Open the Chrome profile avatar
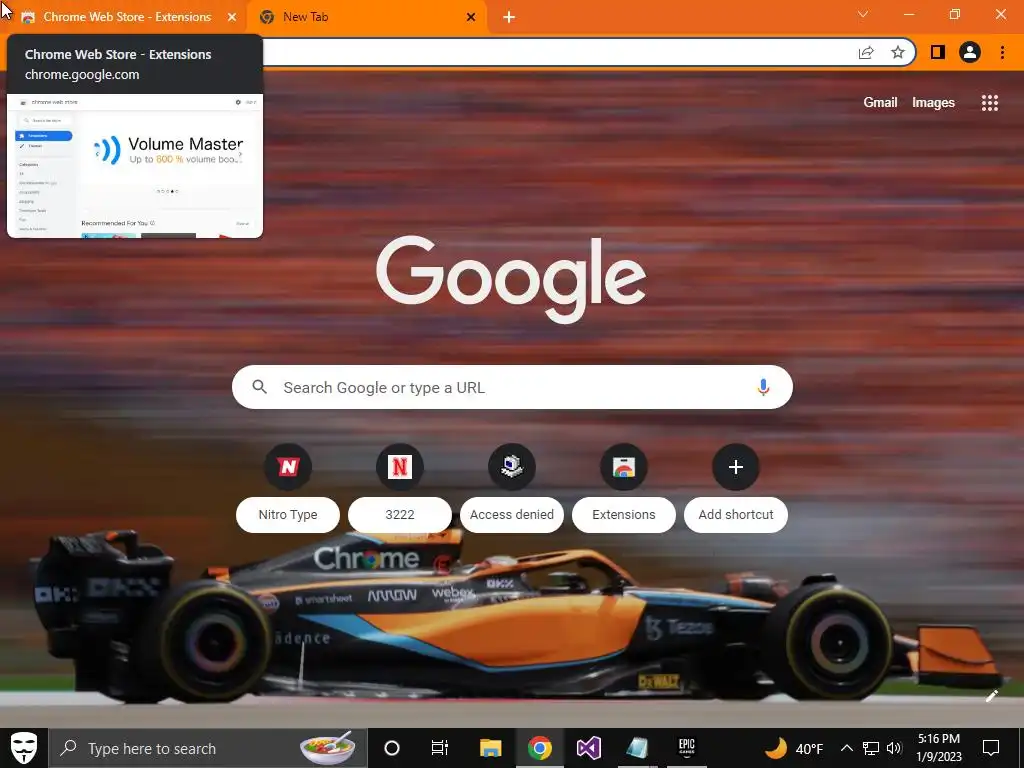This screenshot has height=768, width=1024. [x=970, y=52]
